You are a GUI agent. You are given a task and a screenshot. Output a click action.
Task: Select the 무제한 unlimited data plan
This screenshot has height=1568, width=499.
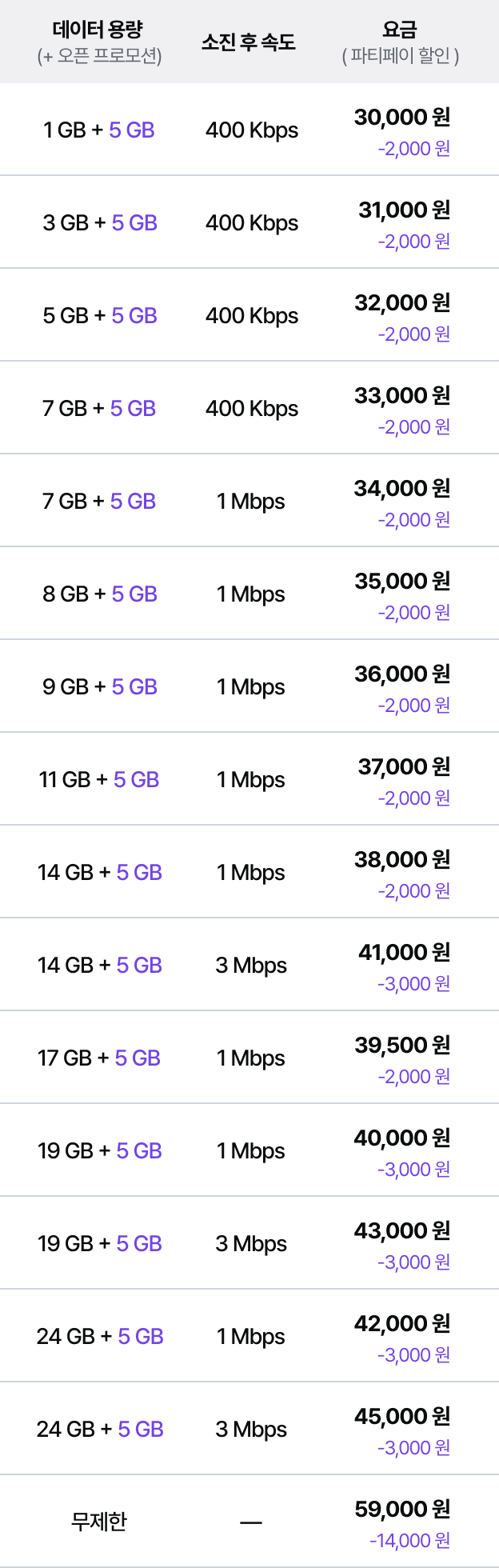point(249,1522)
